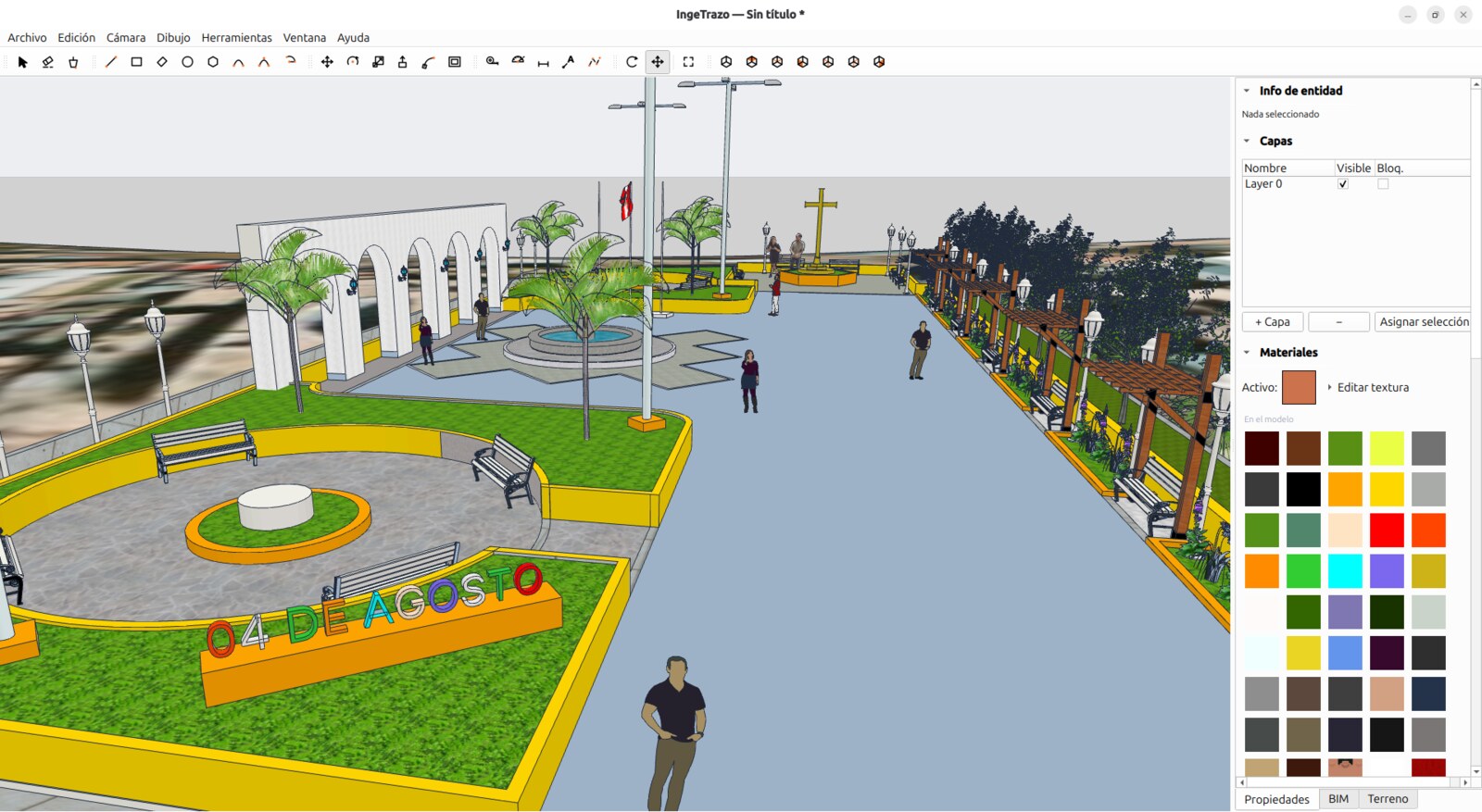Image resolution: width=1482 pixels, height=812 pixels.
Task: Choose the Line drawing tool
Action: click(x=111, y=62)
